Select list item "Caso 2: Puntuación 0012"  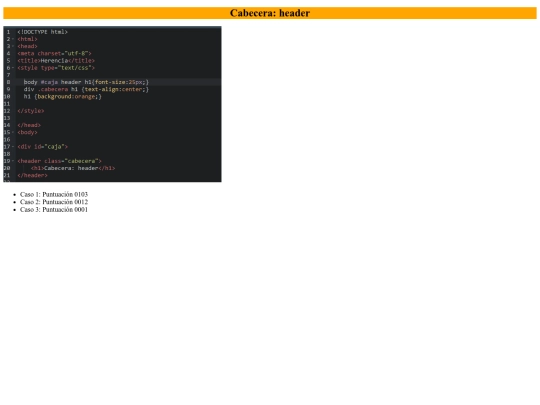pos(54,202)
